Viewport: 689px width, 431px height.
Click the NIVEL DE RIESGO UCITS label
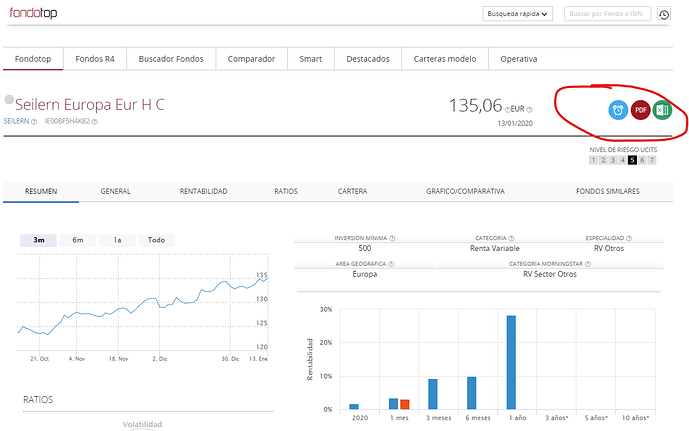point(623,150)
